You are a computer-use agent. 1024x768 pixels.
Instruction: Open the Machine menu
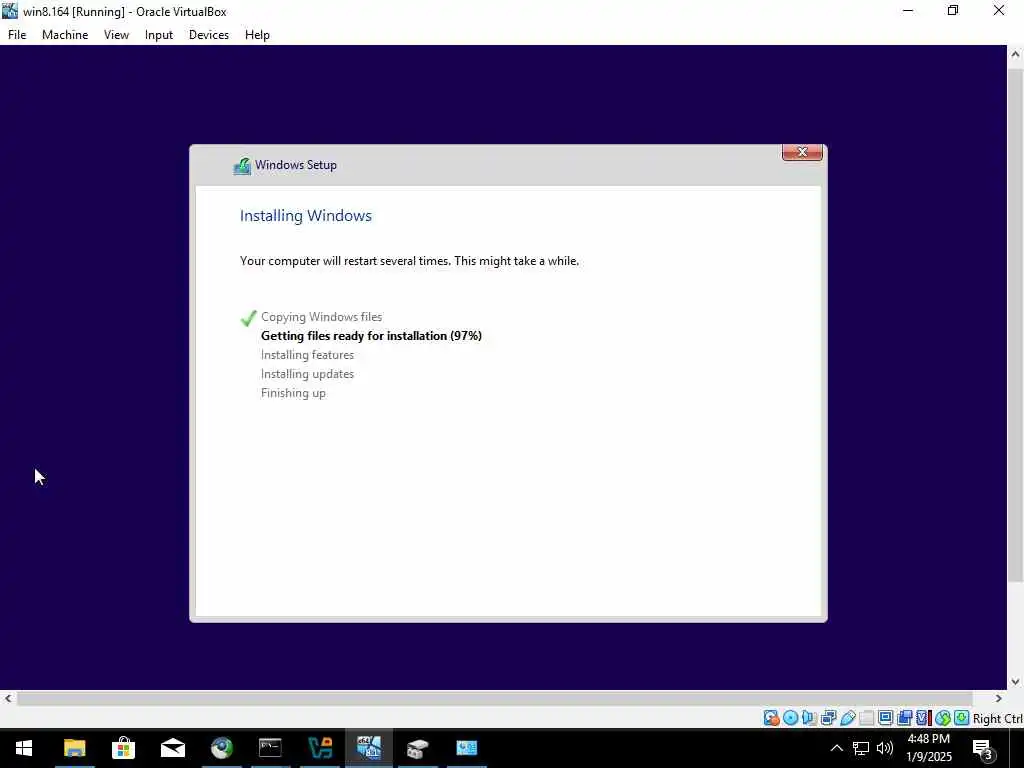tap(65, 35)
